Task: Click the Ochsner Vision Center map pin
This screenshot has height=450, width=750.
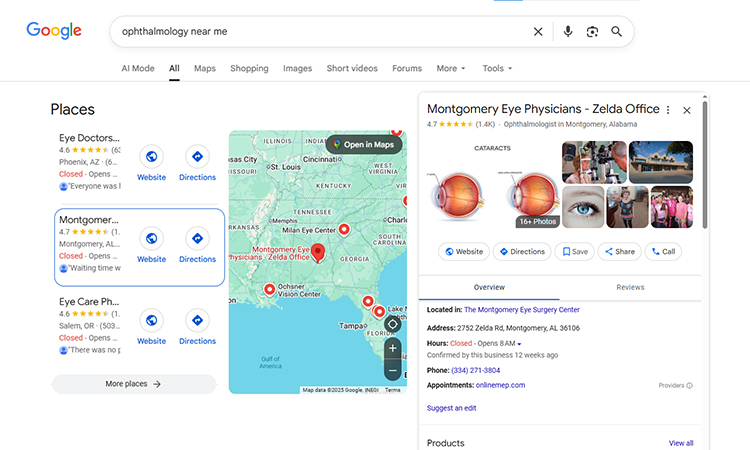Action: (x=269, y=290)
